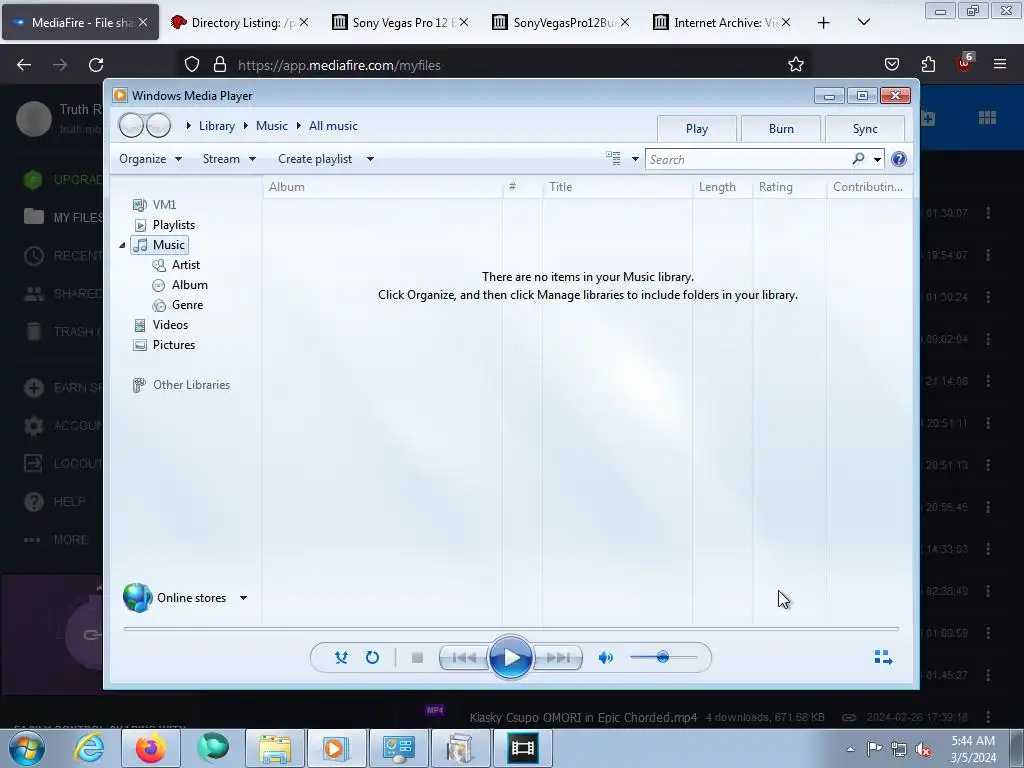Open Windows Explorer folder on the taskbar
This screenshot has height=768, width=1024.
(x=275, y=748)
